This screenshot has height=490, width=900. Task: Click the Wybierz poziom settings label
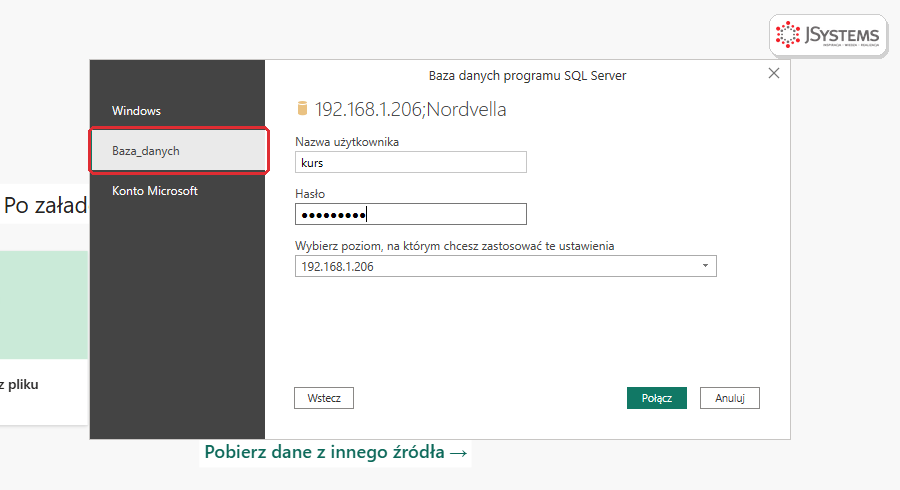click(x=455, y=246)
